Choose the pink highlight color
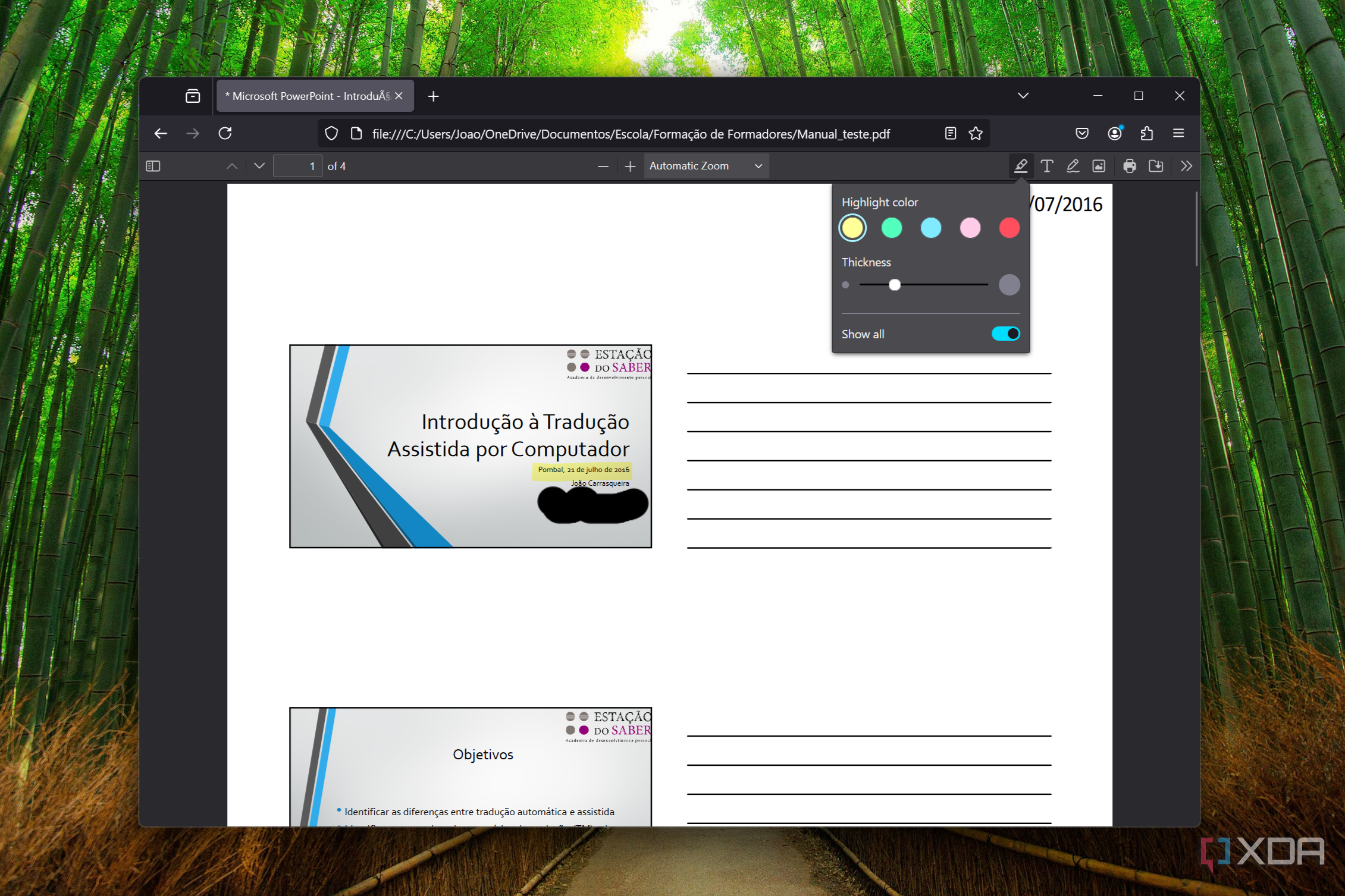 pyautogui.click(x=970, y=228)
